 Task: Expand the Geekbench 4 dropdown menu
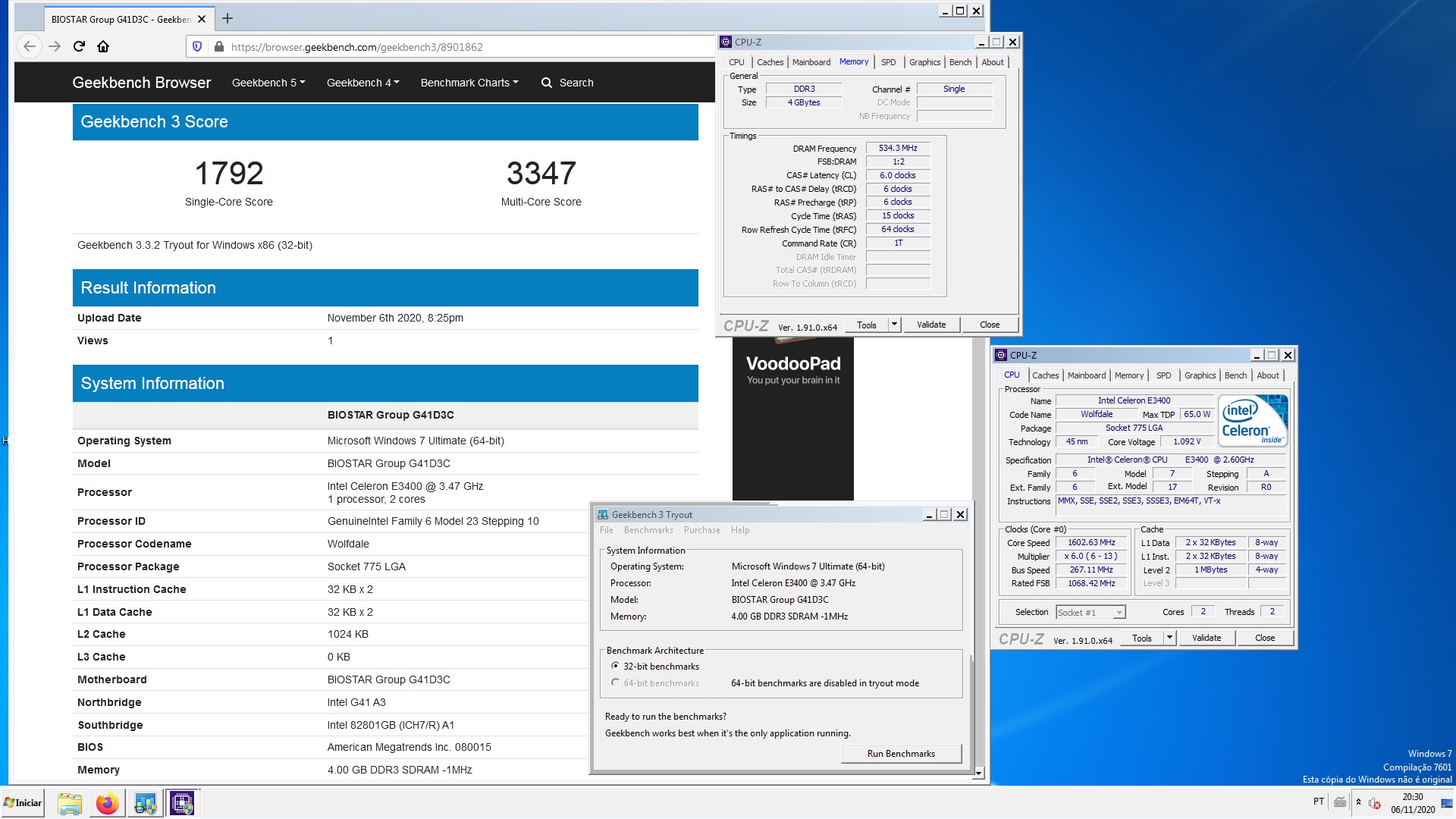(x=362, y=83)
